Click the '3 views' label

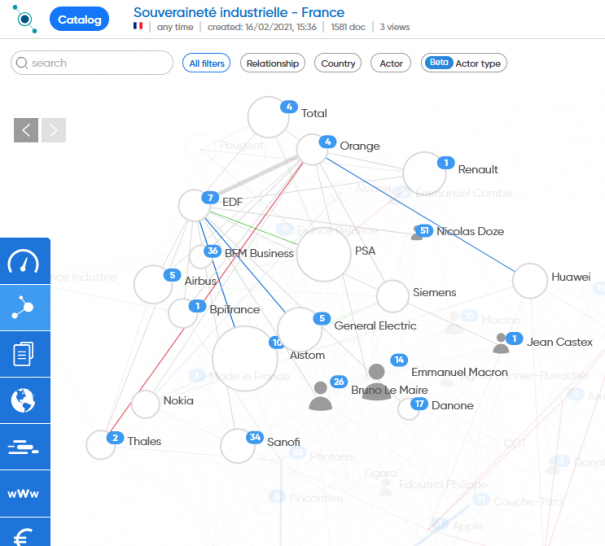(x=395, y=27)
